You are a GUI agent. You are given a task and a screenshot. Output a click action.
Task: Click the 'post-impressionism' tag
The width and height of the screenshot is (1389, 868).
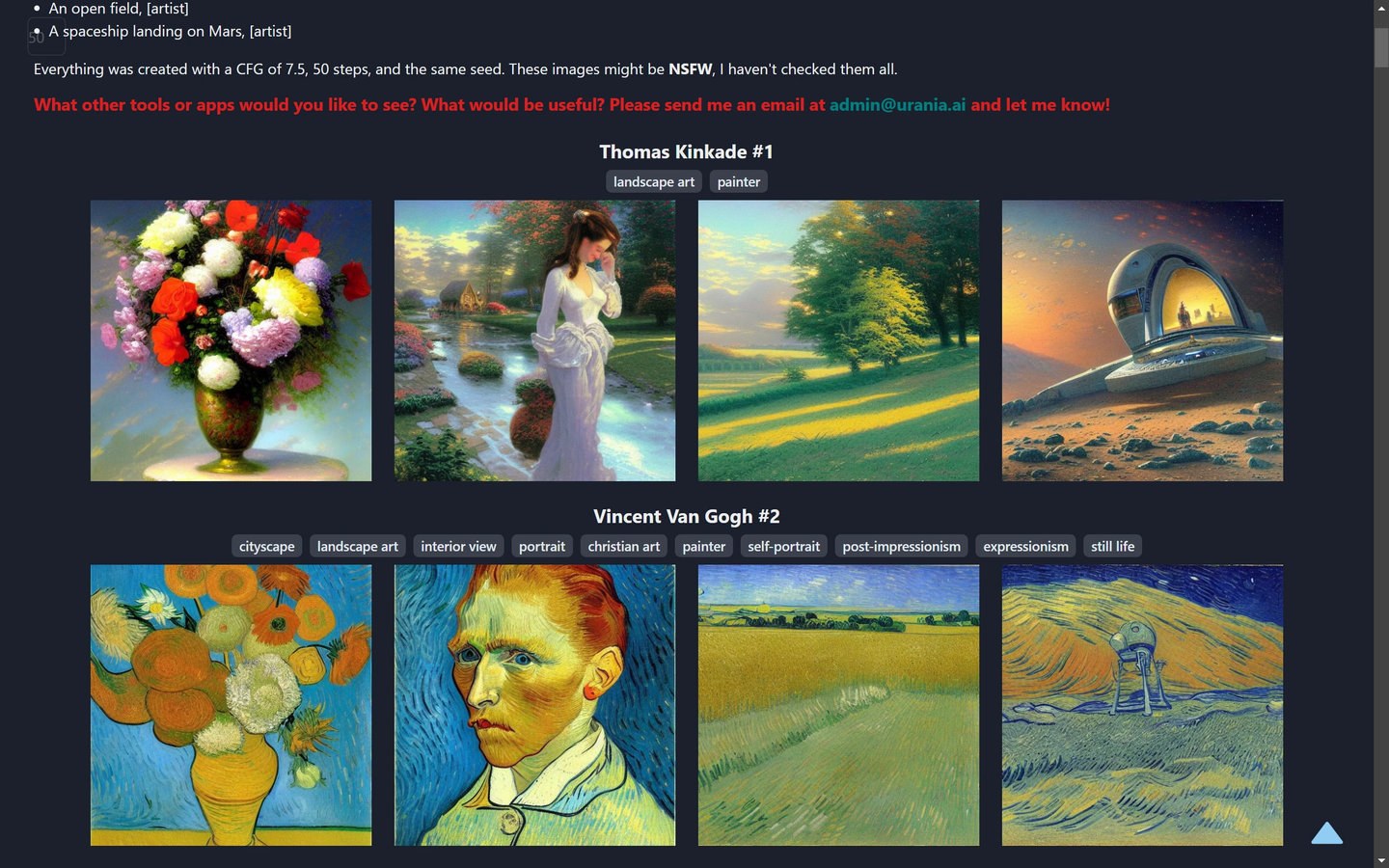tap(902, 546)
